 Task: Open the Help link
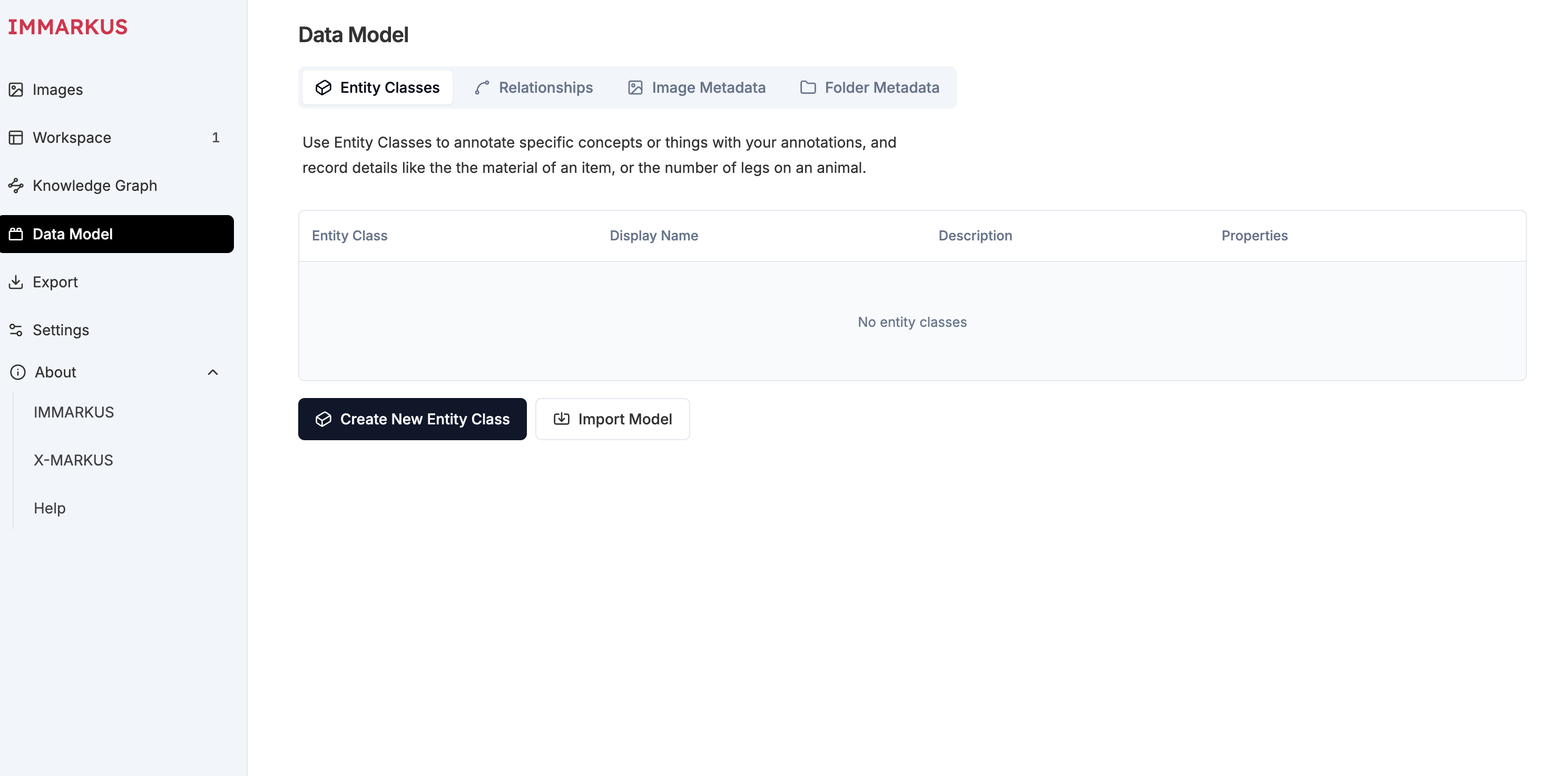[50, 509]
